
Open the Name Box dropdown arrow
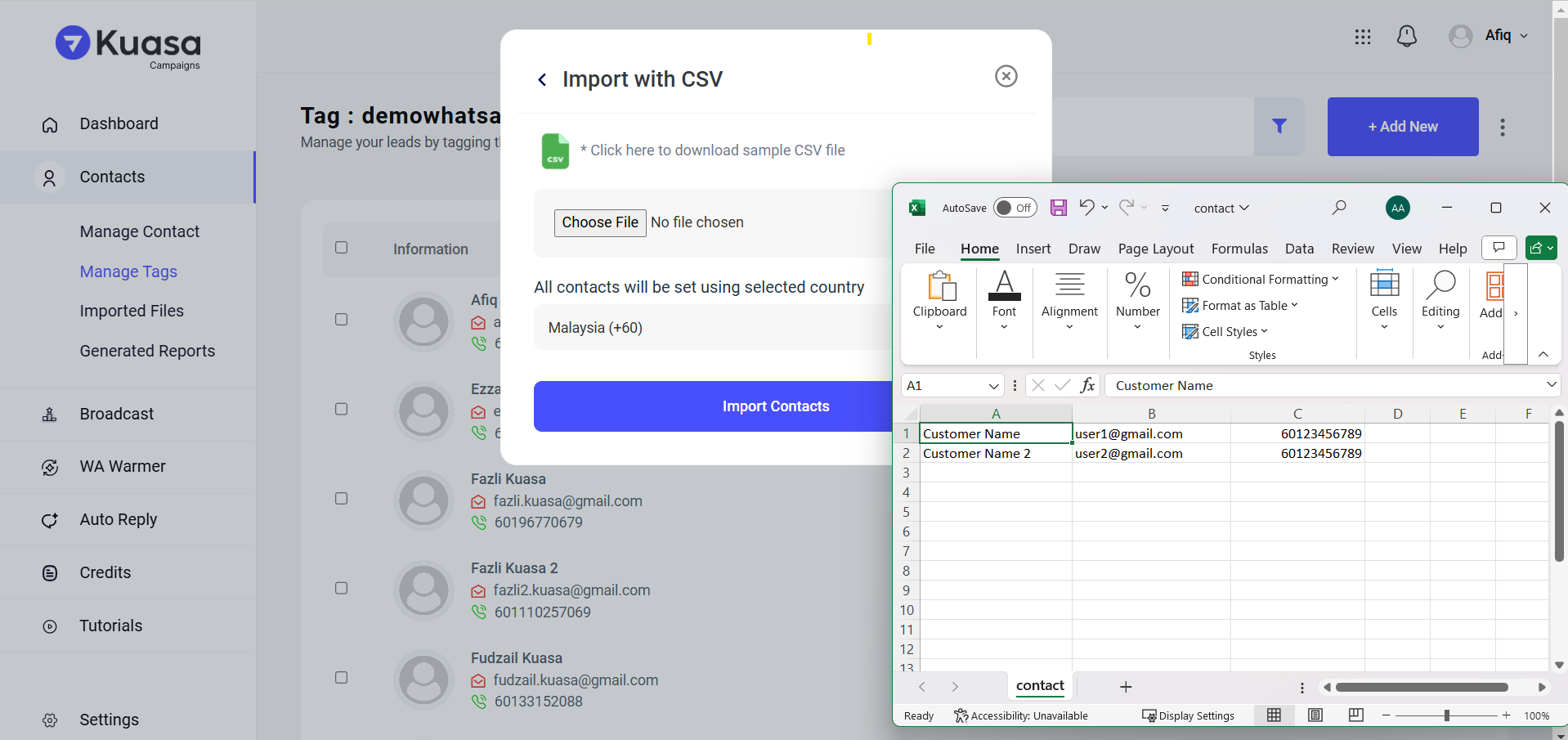[x=993, y=386]
